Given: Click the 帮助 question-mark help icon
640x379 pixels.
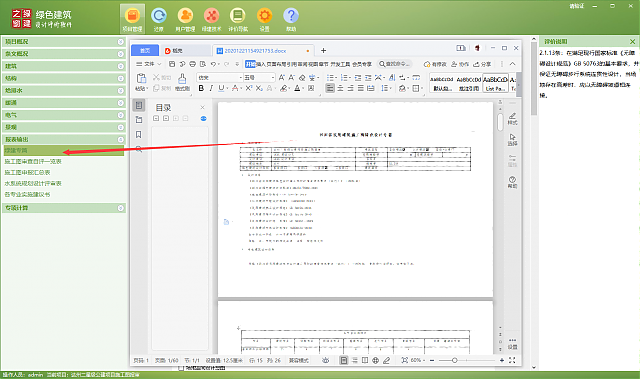Looking at the screenshot, I should (x=291, y=19).
